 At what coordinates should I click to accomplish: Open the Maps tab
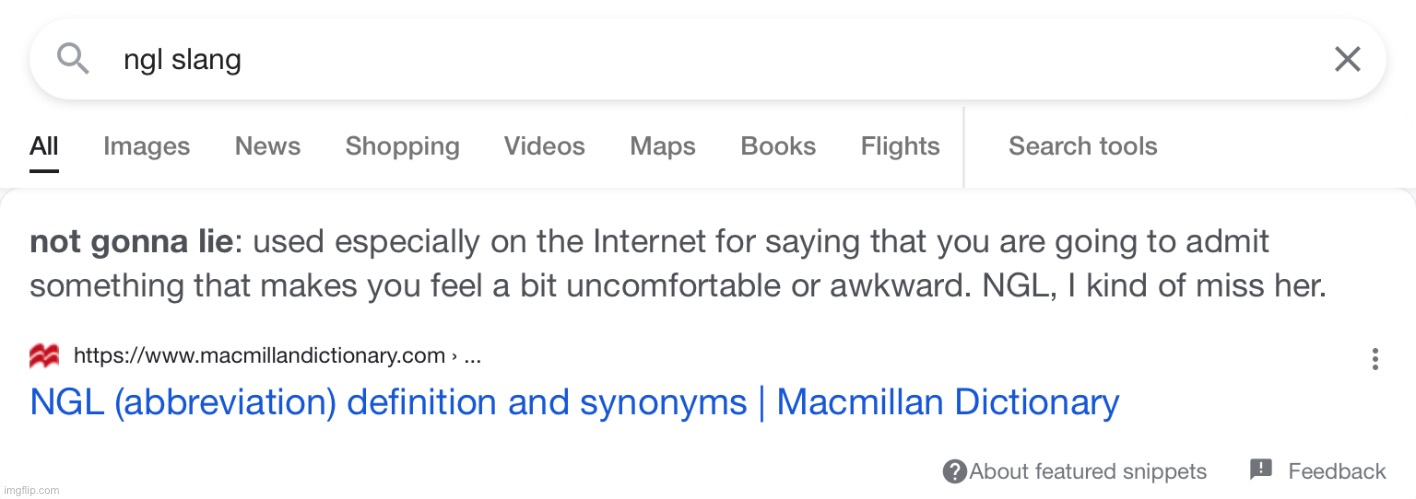coord(662,146)
